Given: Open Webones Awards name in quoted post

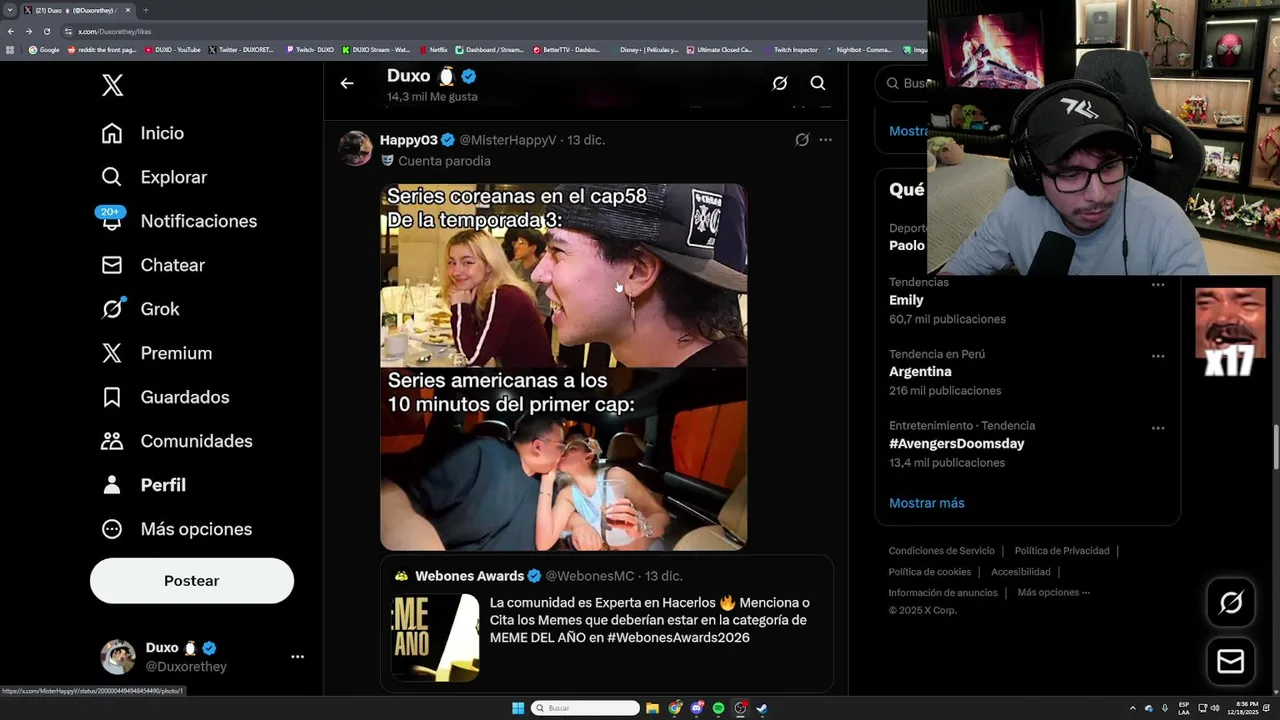Looking at the screenshot, I should 469,576.
